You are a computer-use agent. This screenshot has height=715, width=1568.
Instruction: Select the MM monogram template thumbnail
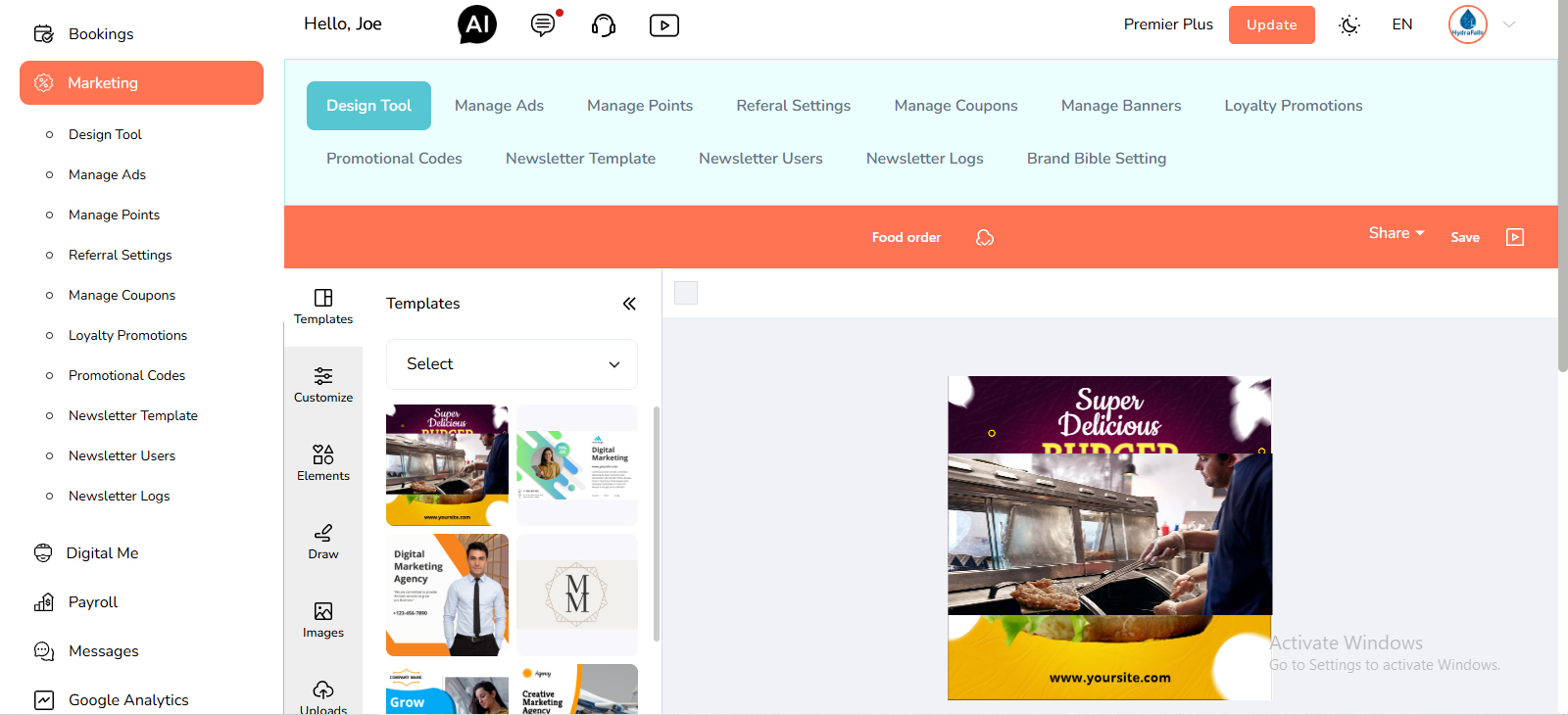tap(577, 595)
